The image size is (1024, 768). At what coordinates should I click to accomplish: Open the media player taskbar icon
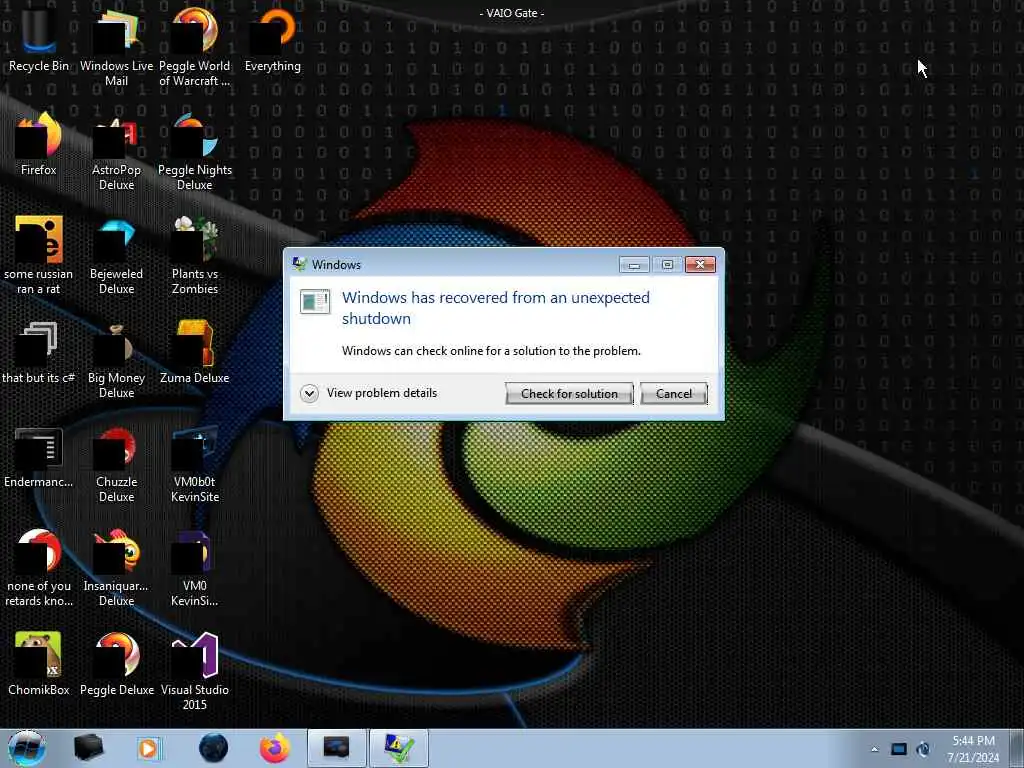(149, 748)
